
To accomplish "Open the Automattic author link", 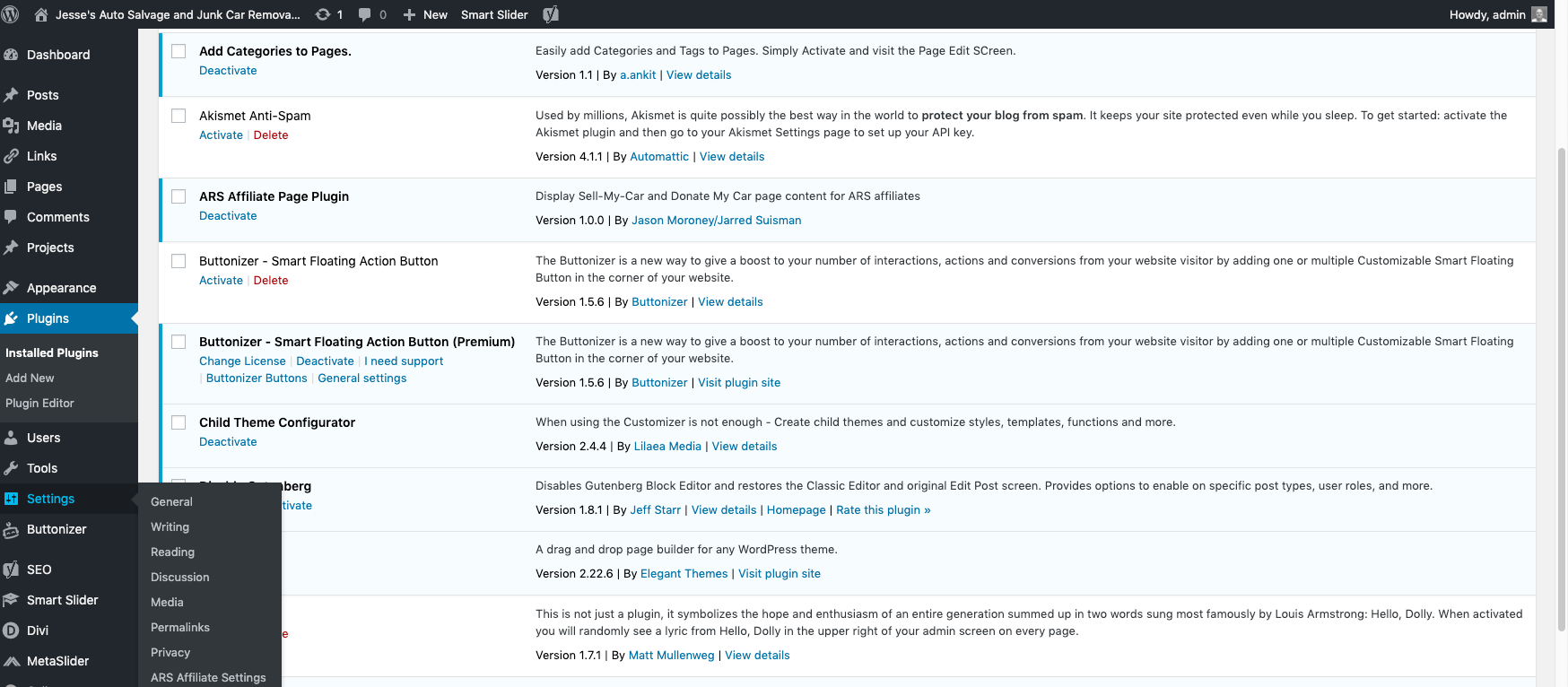I will [659, 157].
